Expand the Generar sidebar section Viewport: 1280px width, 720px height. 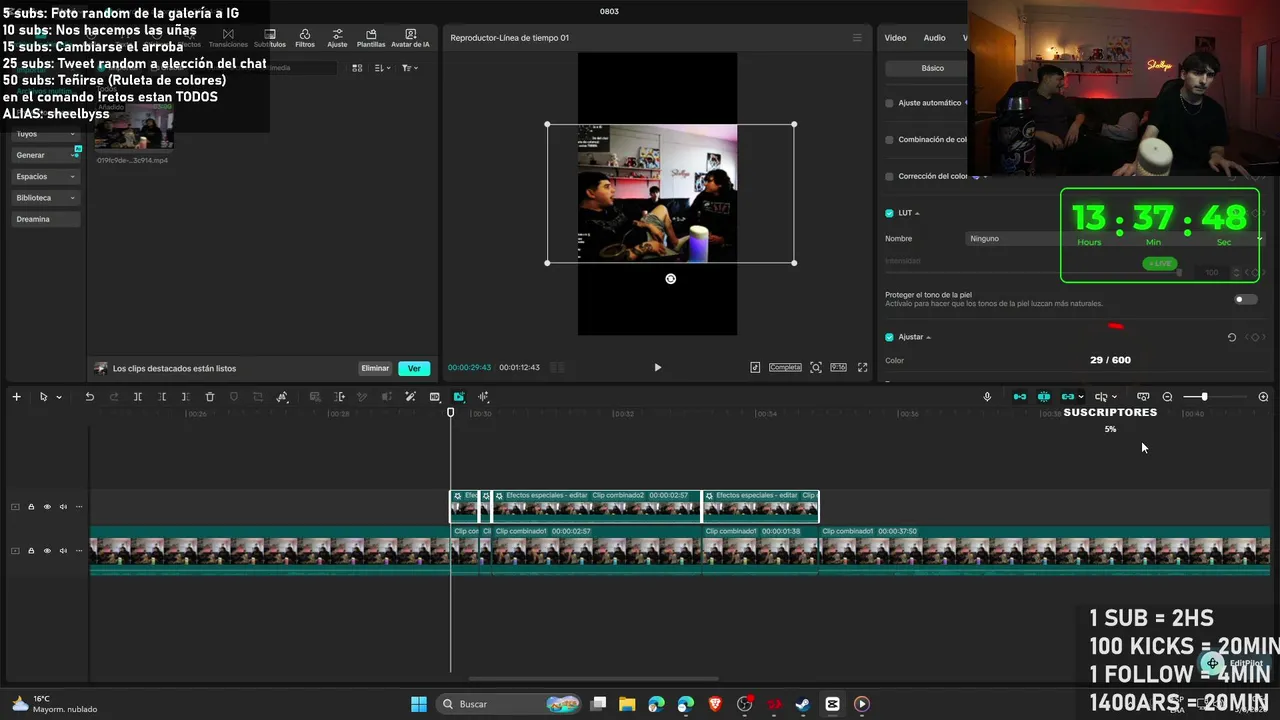[x=46, y=155]
